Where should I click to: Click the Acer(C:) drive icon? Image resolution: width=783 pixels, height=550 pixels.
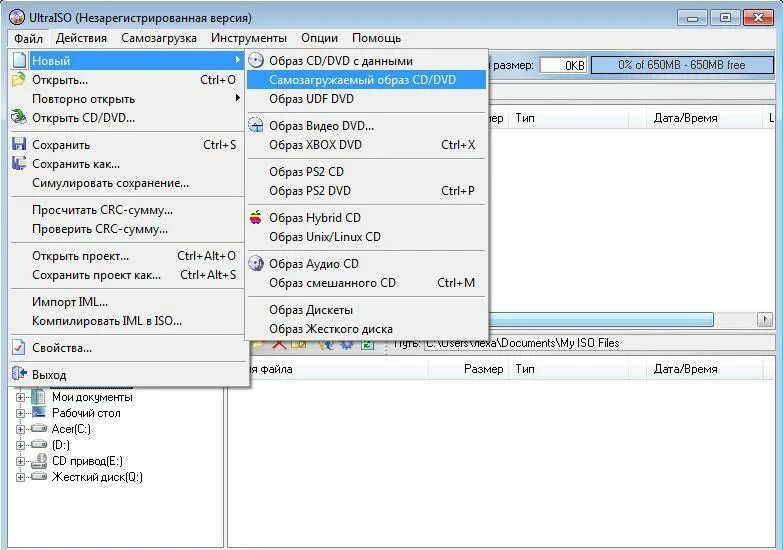(38, 429)
